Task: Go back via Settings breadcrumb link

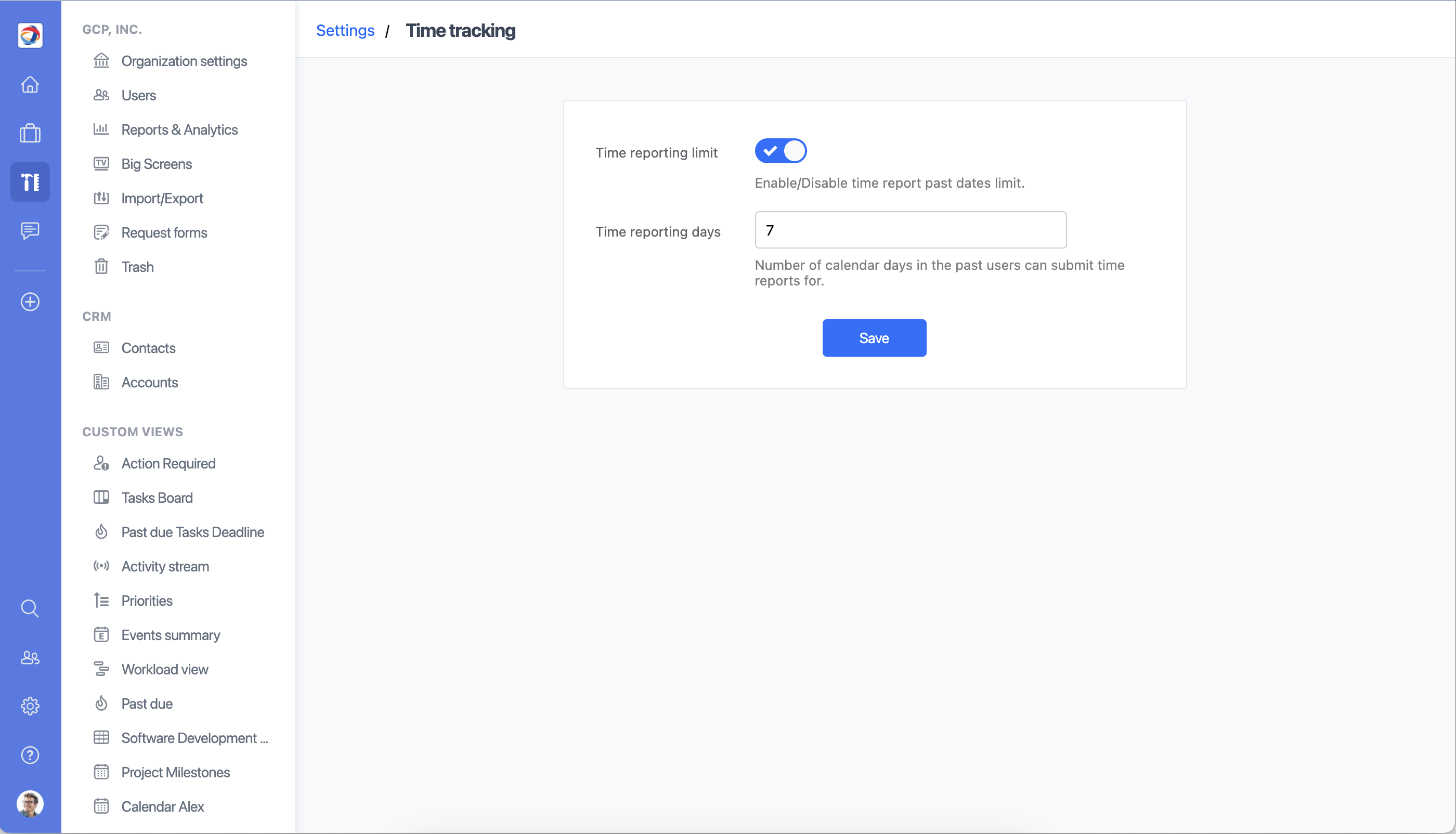Action: tap(345, 31)
